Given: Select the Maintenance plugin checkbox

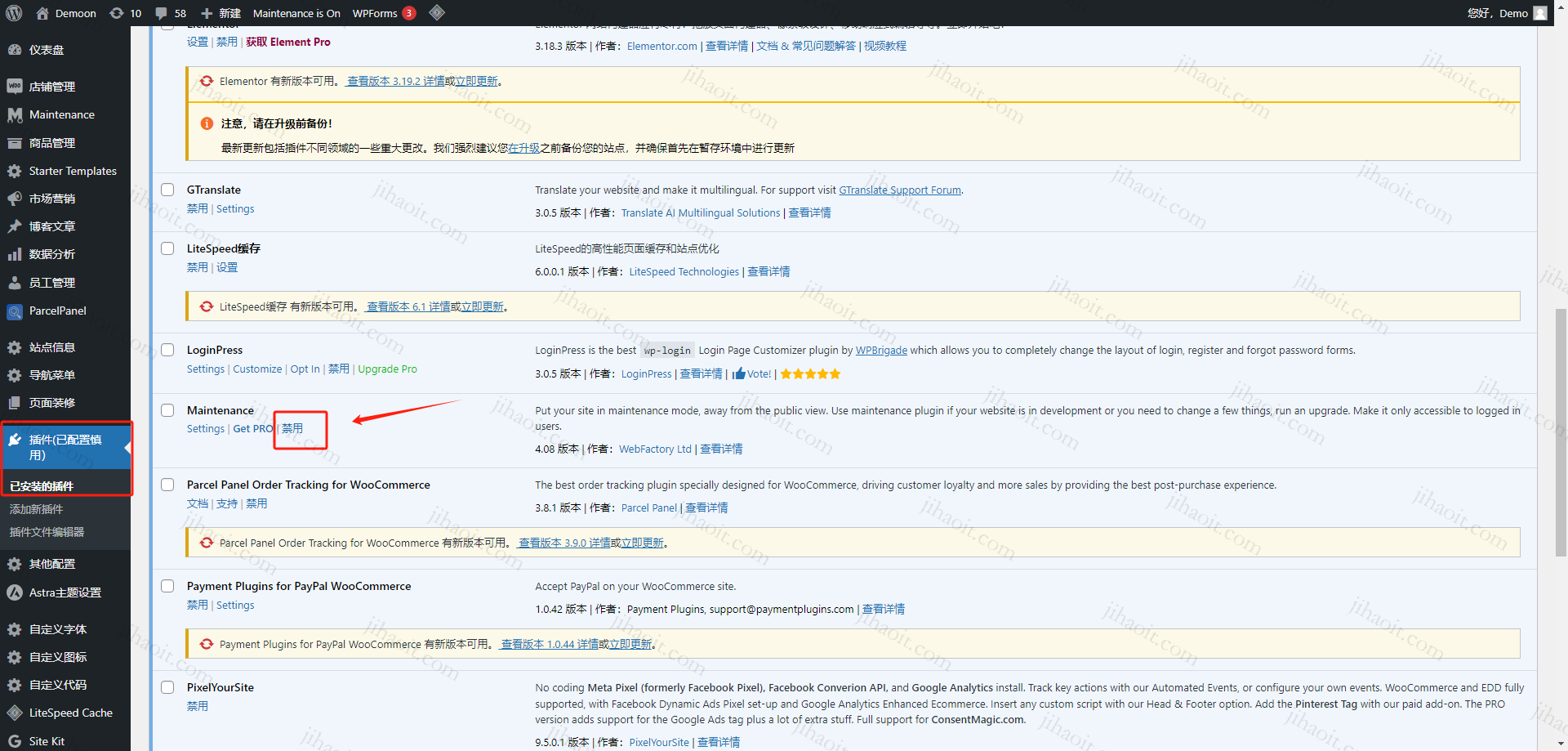Looking at the screenshot, I should tap(167, 410).
